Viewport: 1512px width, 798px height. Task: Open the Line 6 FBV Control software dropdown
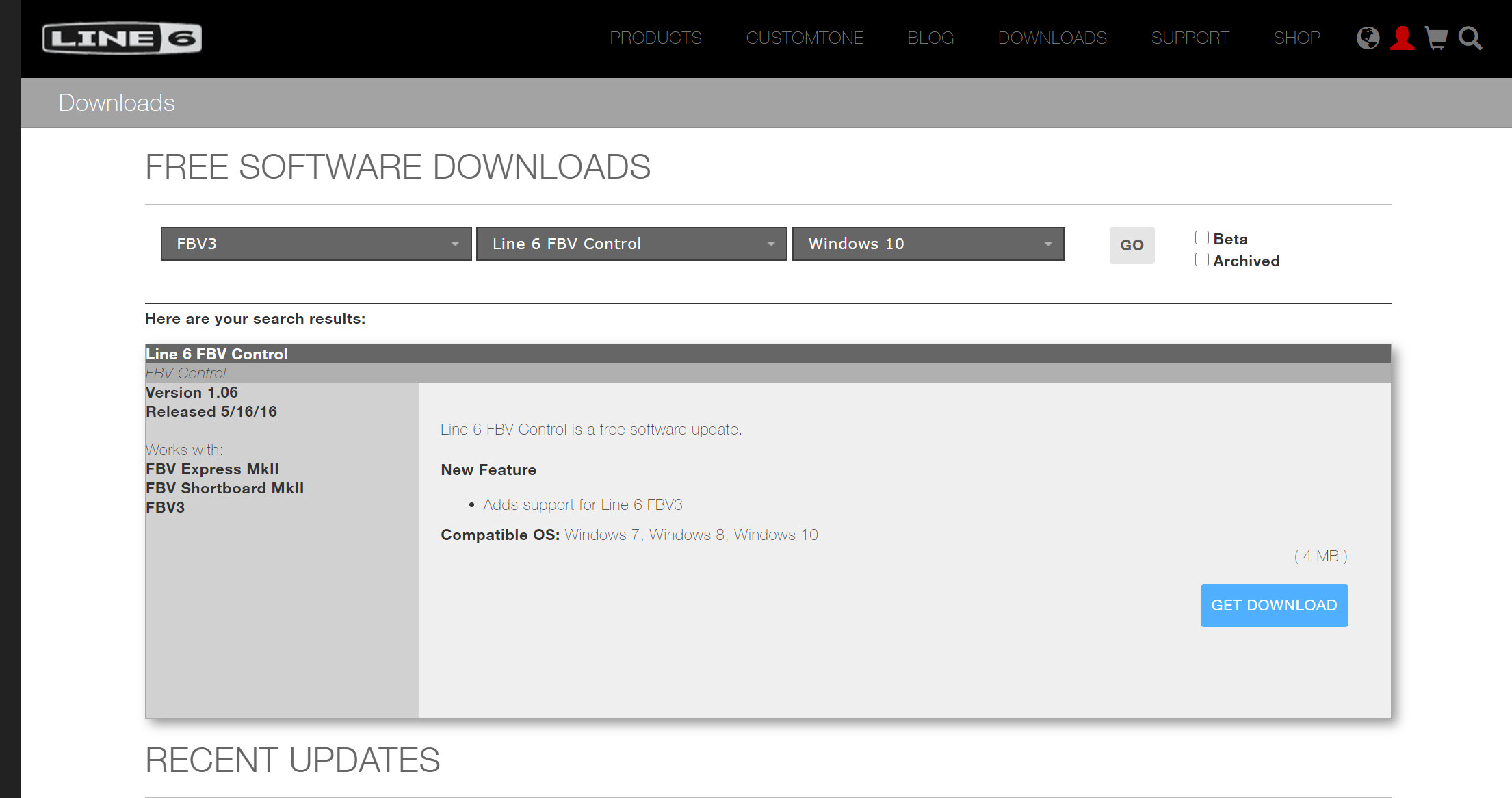631,244
